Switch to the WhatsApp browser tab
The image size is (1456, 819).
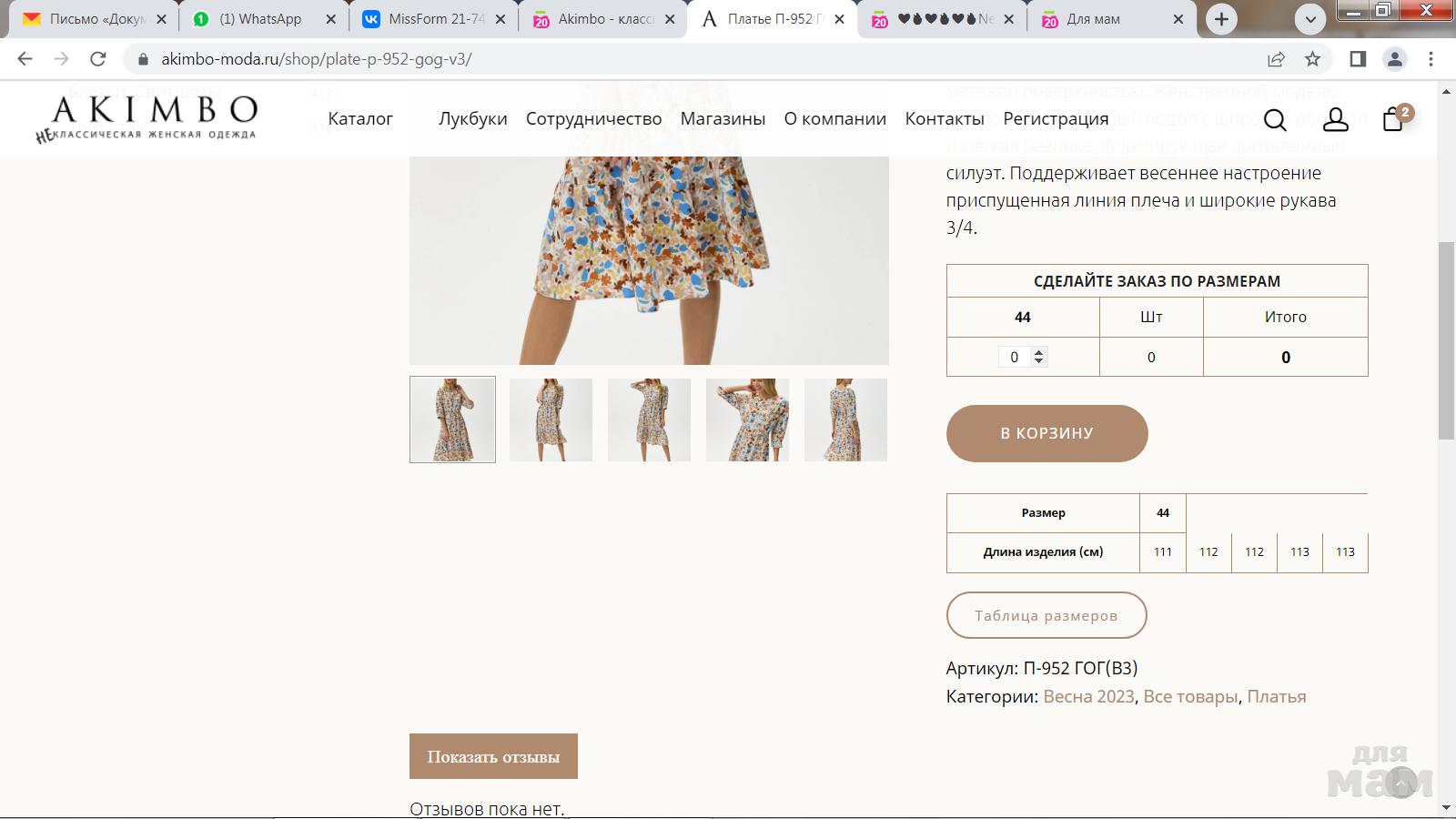pos(259,19)
